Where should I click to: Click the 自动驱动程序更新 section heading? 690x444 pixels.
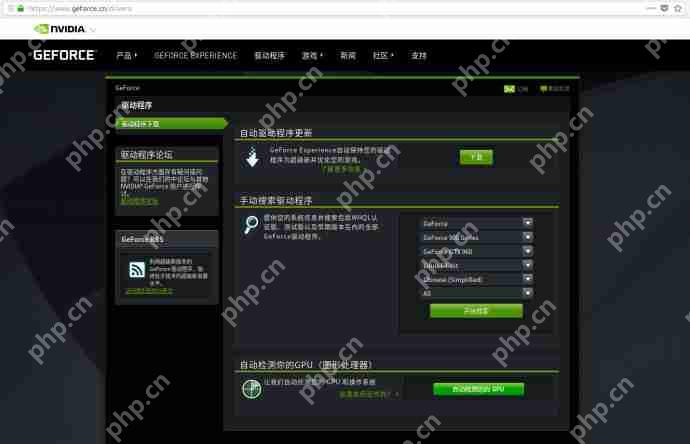click(x=275, y=133)
